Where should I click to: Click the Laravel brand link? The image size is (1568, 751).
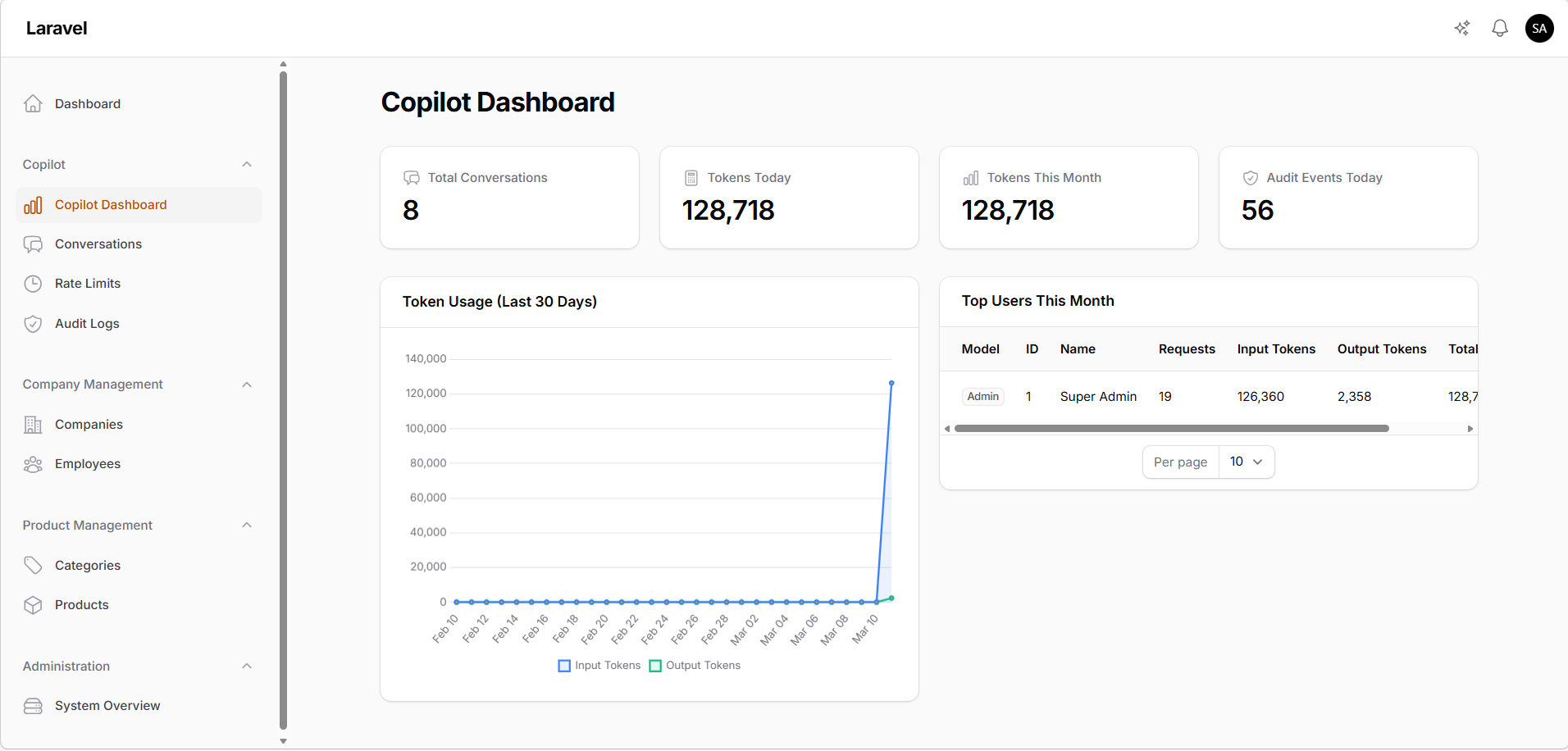(57, 29)
